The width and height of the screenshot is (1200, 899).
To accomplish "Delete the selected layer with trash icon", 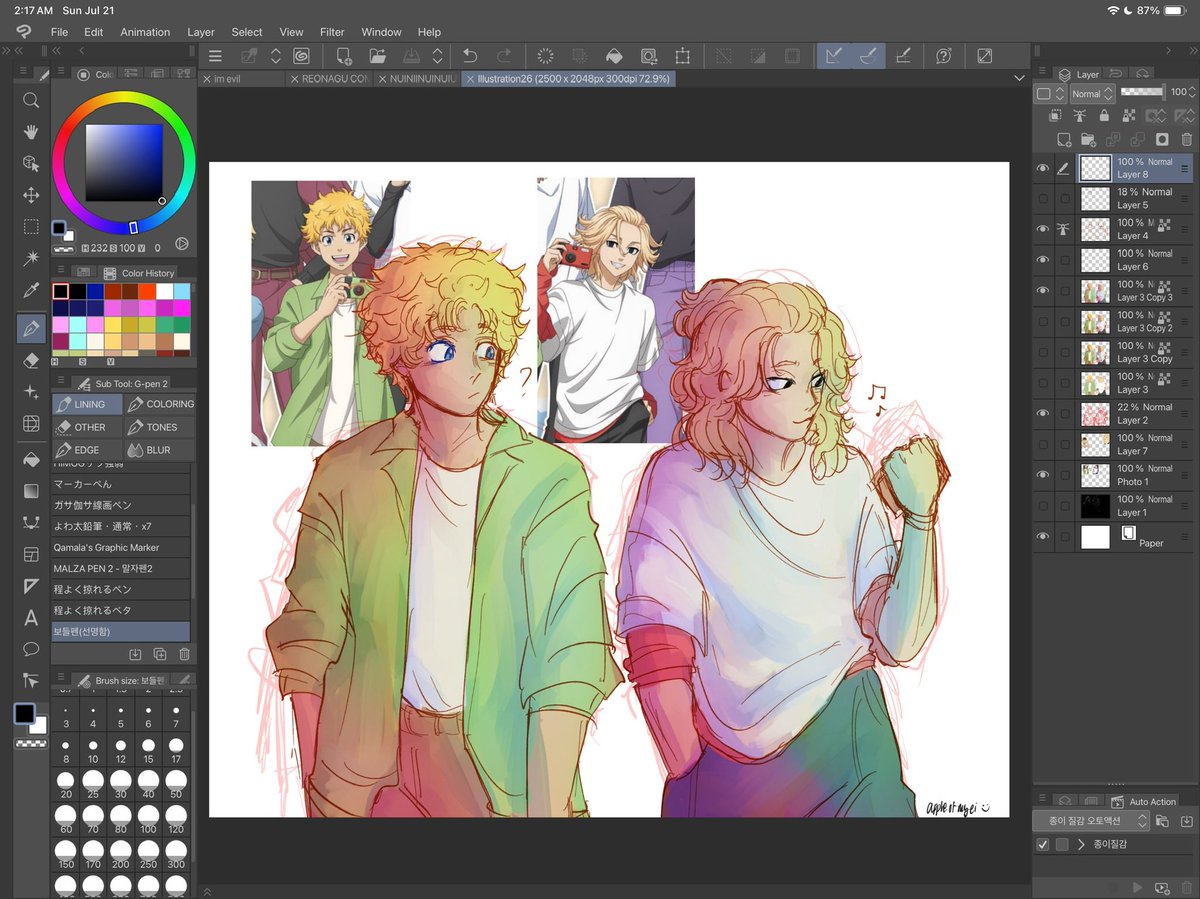I will [x=1187, y=139].
